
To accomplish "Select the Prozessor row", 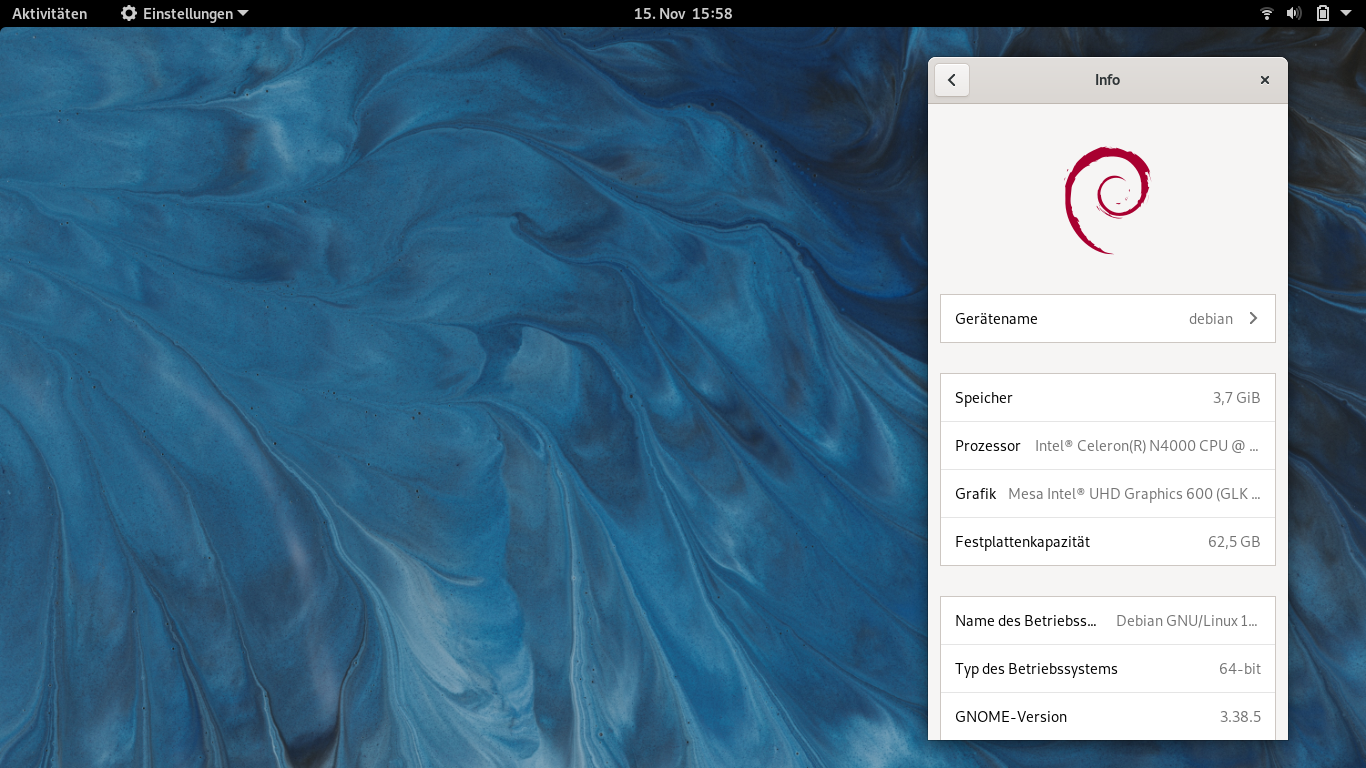I will click(x=1107, y=446).
